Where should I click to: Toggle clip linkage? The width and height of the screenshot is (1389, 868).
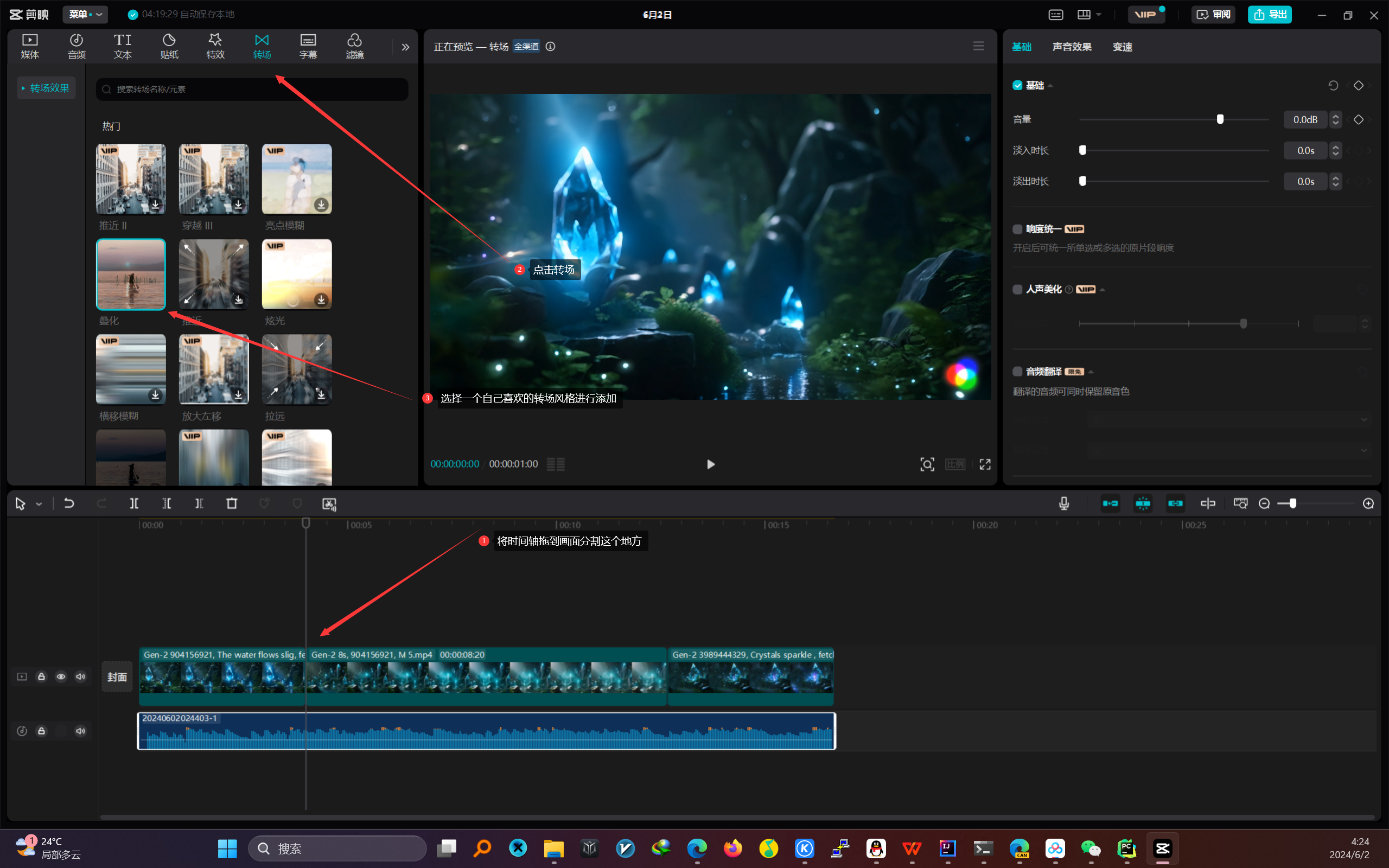coord(1175,503)
